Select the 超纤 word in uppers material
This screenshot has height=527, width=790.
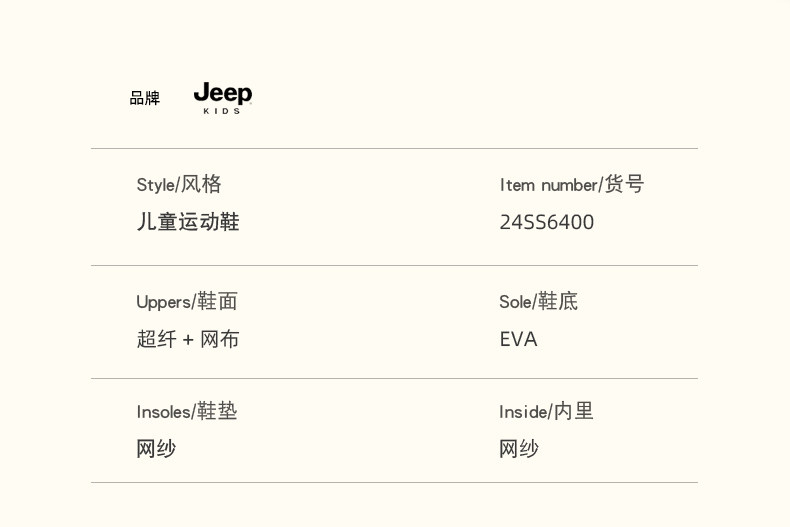(x=156, y=339)
